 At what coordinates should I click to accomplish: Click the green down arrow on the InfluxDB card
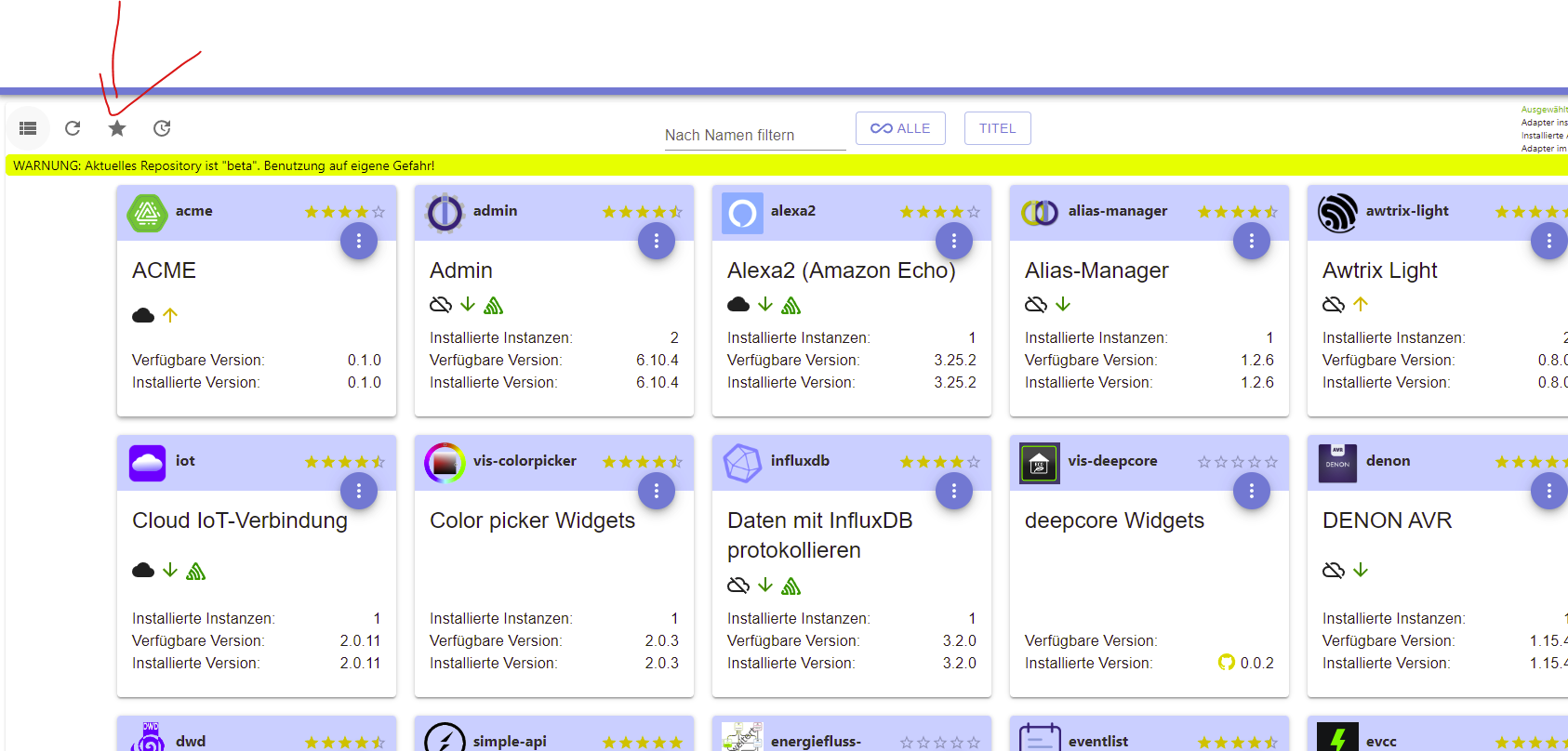coord(765,586)
